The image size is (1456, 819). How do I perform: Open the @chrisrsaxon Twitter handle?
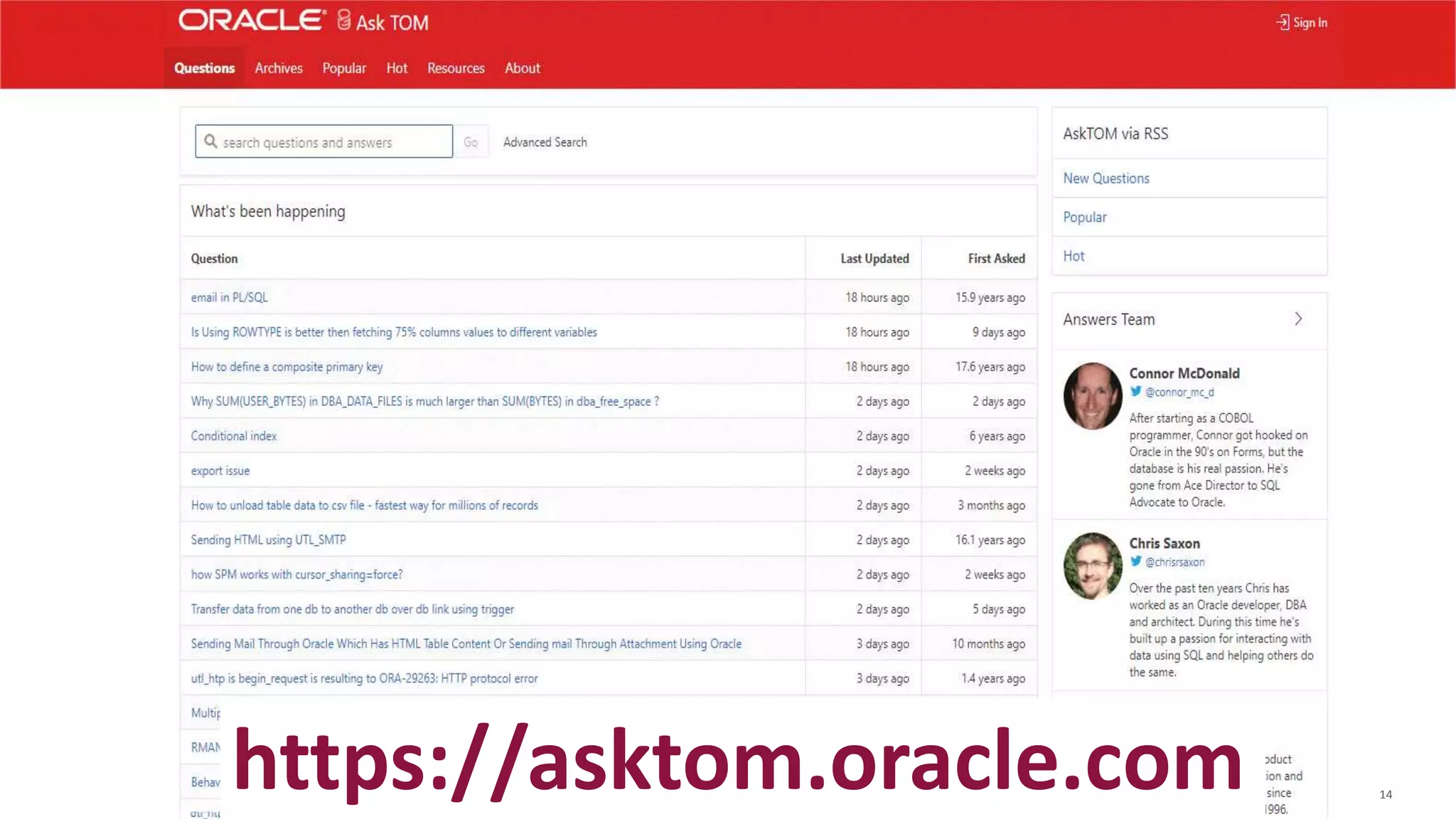tap(1174, 562)
